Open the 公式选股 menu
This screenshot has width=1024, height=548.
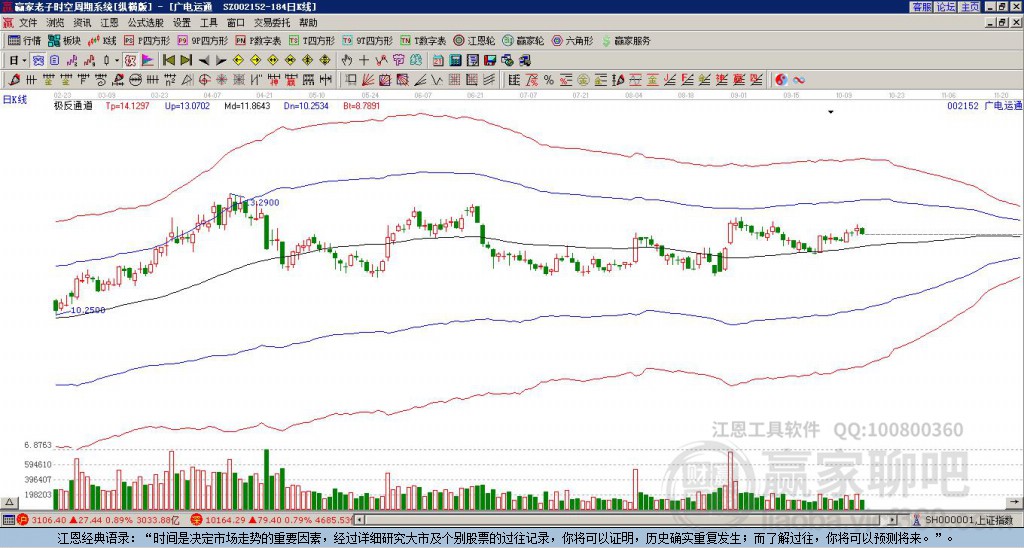(146, 23)
